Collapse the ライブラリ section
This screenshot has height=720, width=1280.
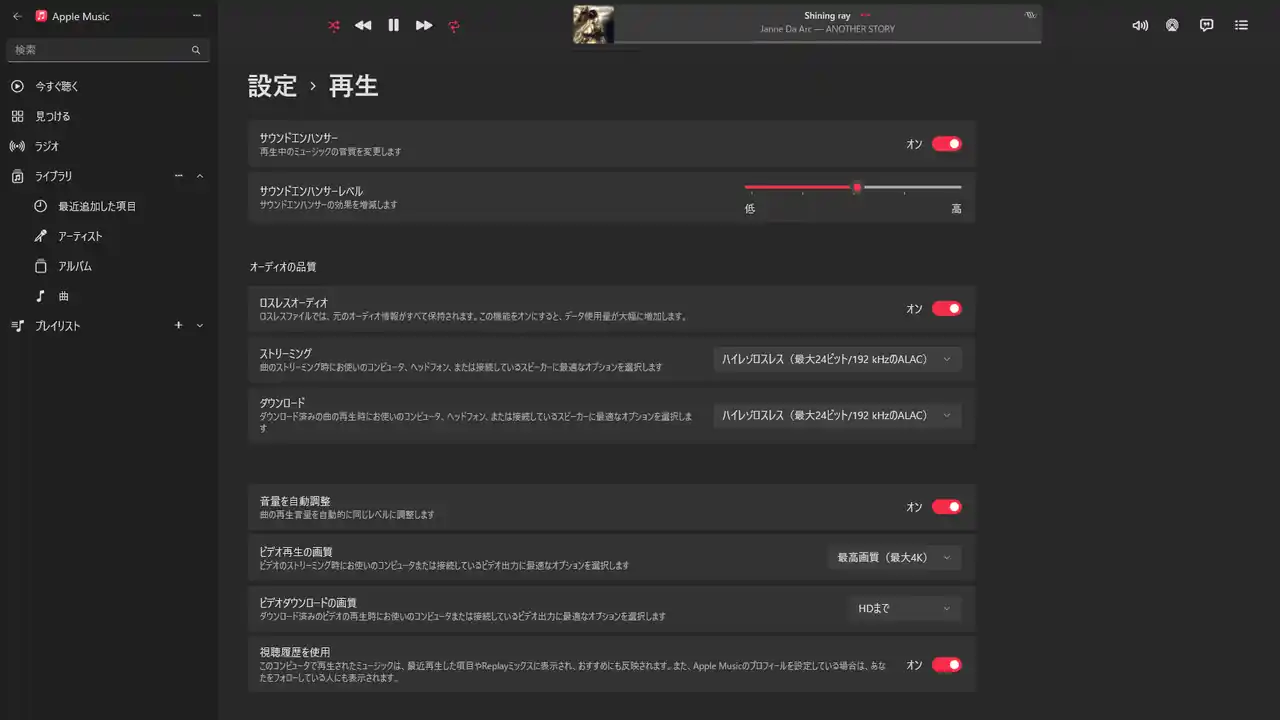click(199, 176)
